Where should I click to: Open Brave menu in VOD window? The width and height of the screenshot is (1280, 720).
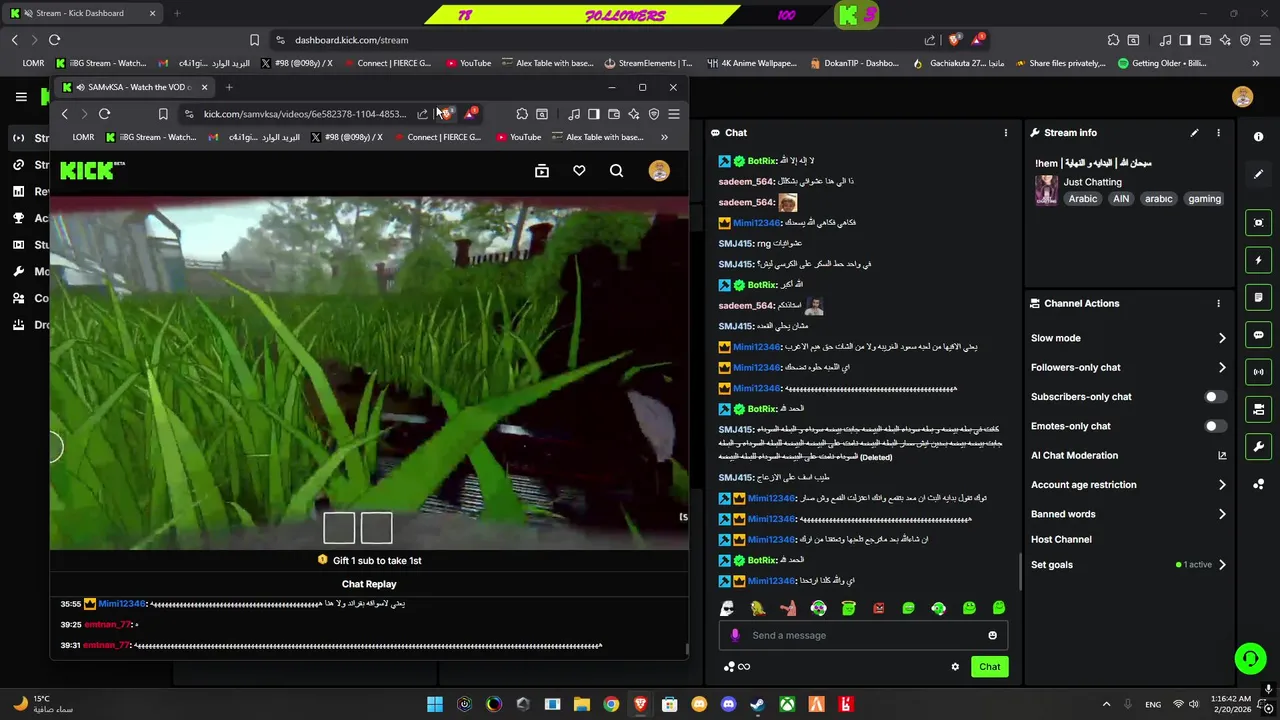coord(674,114)
